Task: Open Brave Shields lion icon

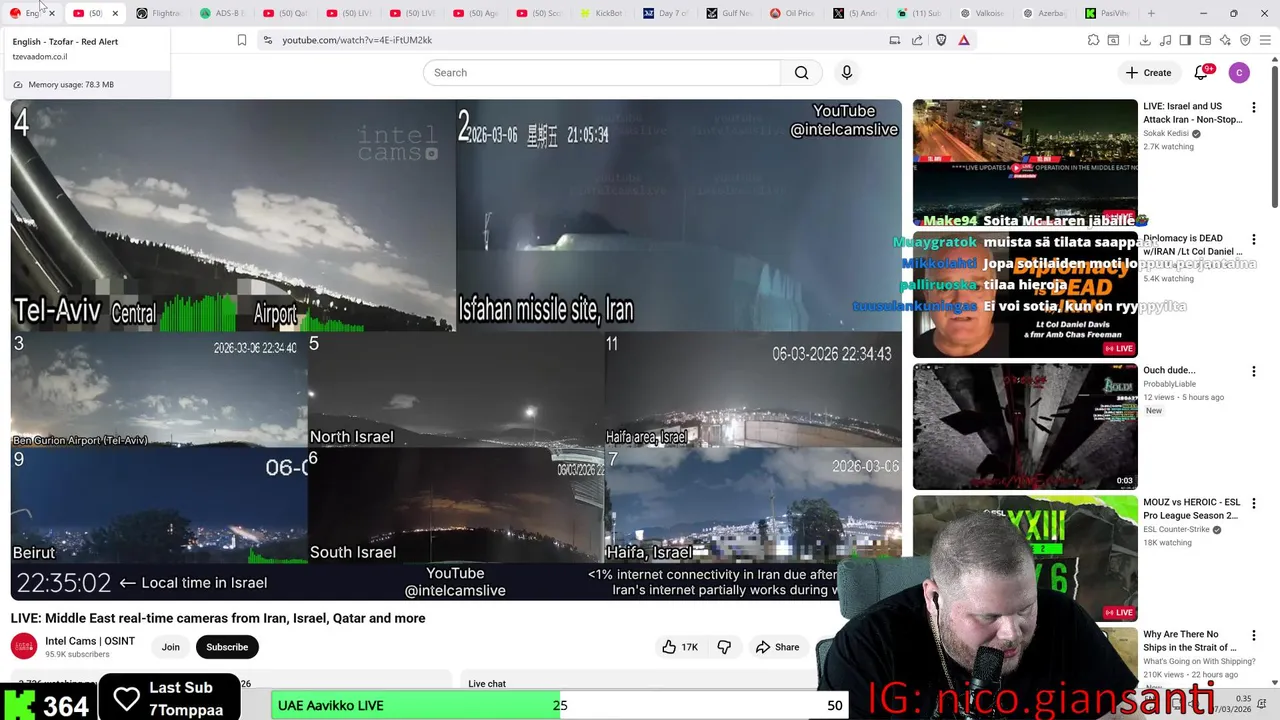Action: [x=941, y=40]
